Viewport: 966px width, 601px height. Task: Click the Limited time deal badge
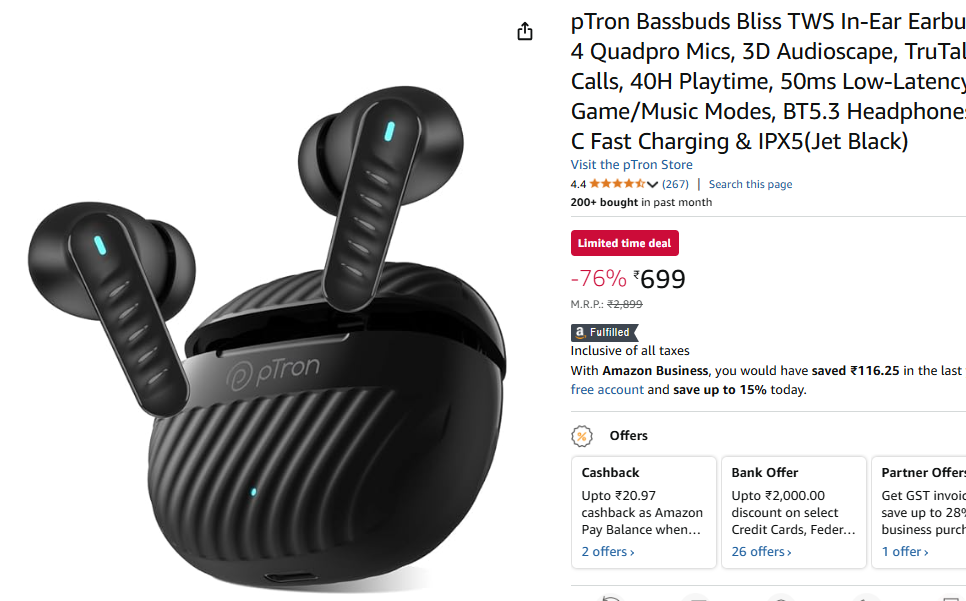[x=624, y=243]
